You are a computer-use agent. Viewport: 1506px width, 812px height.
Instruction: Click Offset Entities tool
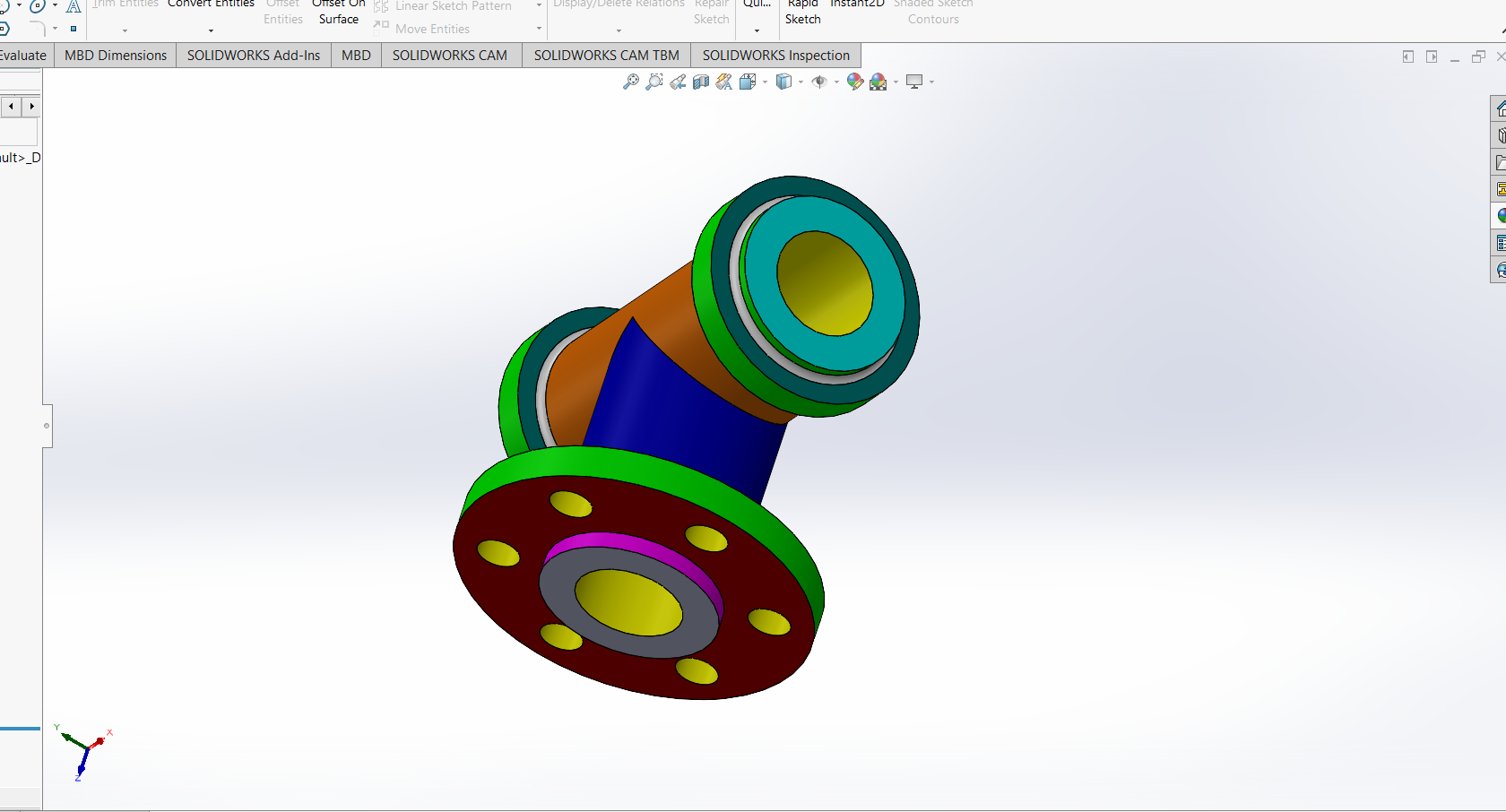283,11
